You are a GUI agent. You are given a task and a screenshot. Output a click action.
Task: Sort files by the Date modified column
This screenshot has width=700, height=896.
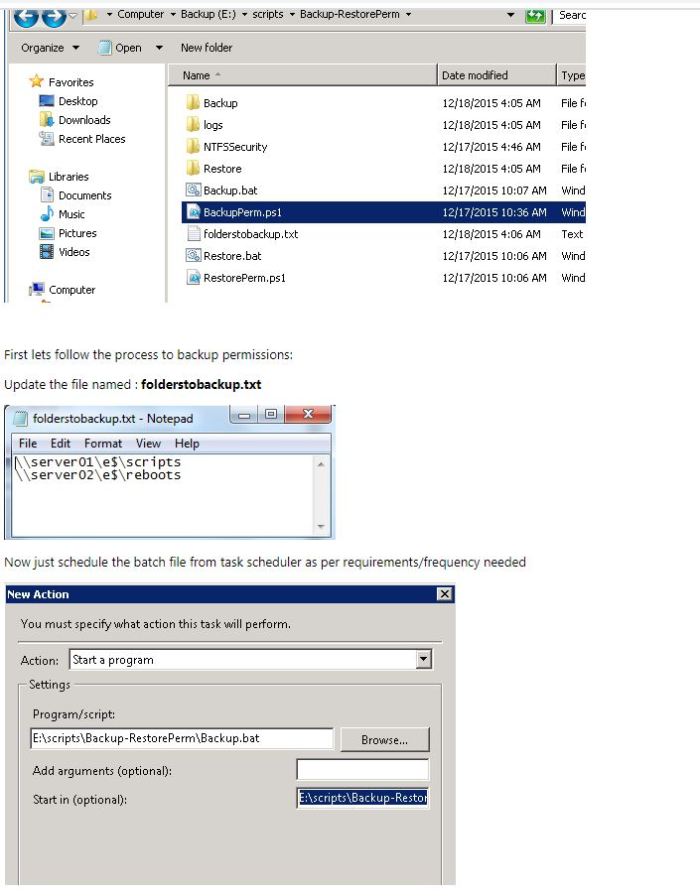click(495, 75)
